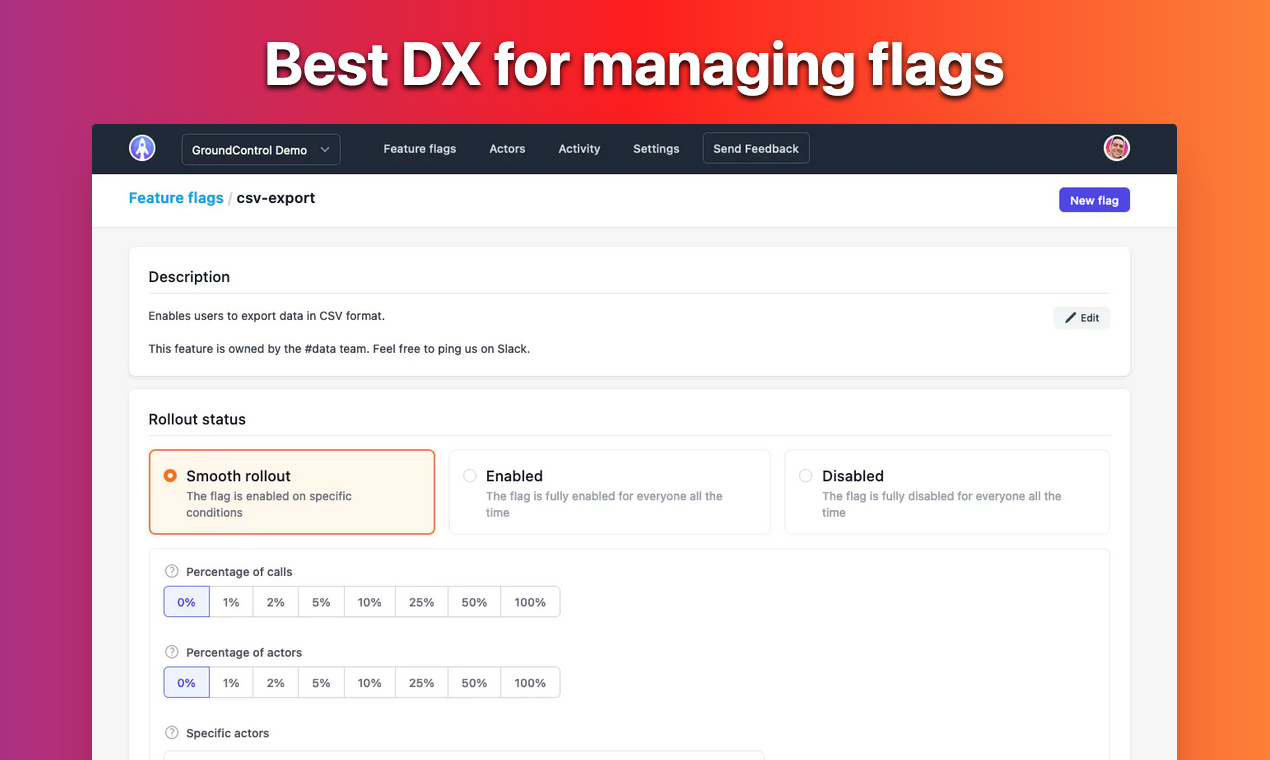Go to Feature flags in the navbar
The height and width of the screenshot is (760, 1270).
tap(420, 149)
